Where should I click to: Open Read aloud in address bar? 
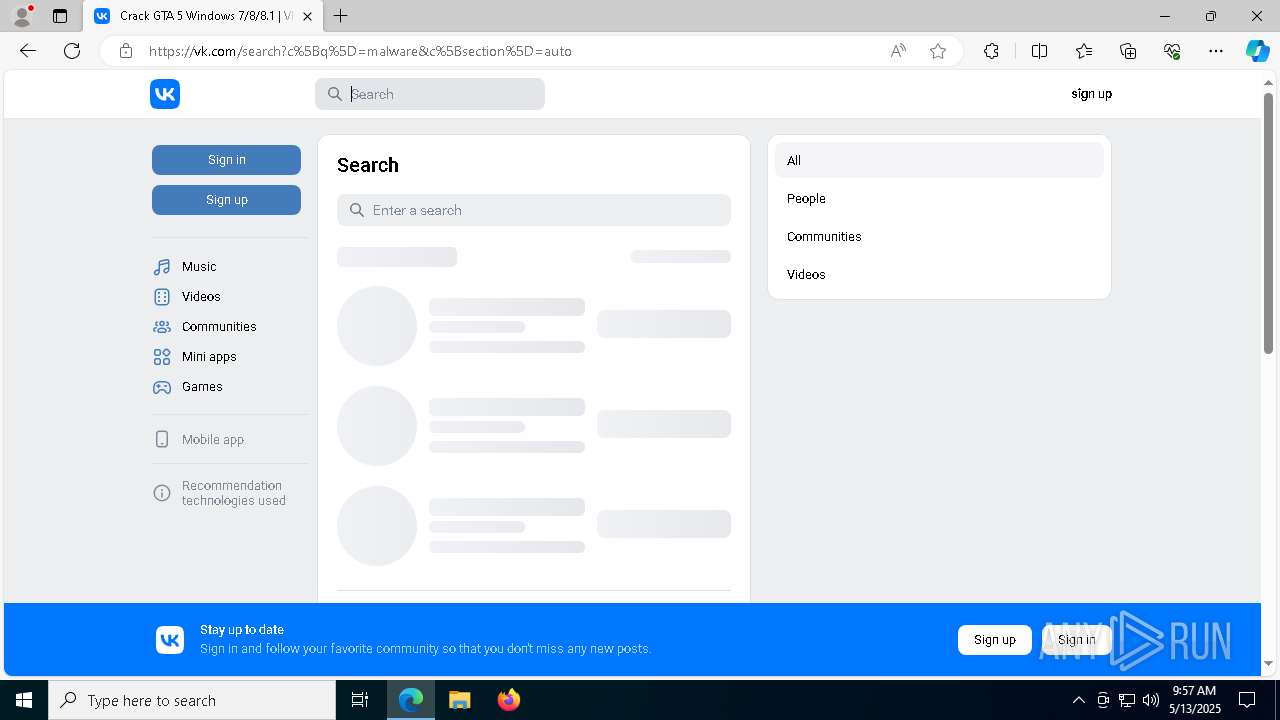coord(898,51)
